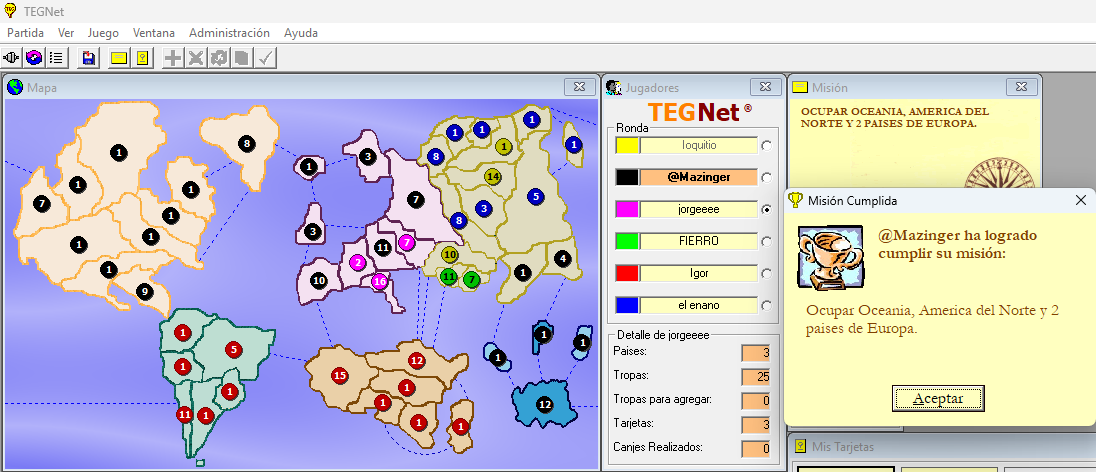Open the Partida menu

[x=25, y=33]
